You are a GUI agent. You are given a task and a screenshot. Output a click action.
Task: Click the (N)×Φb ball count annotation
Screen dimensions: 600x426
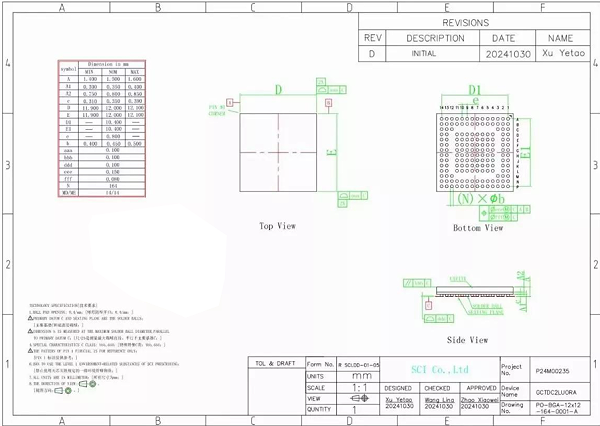(x=479, y=198)
